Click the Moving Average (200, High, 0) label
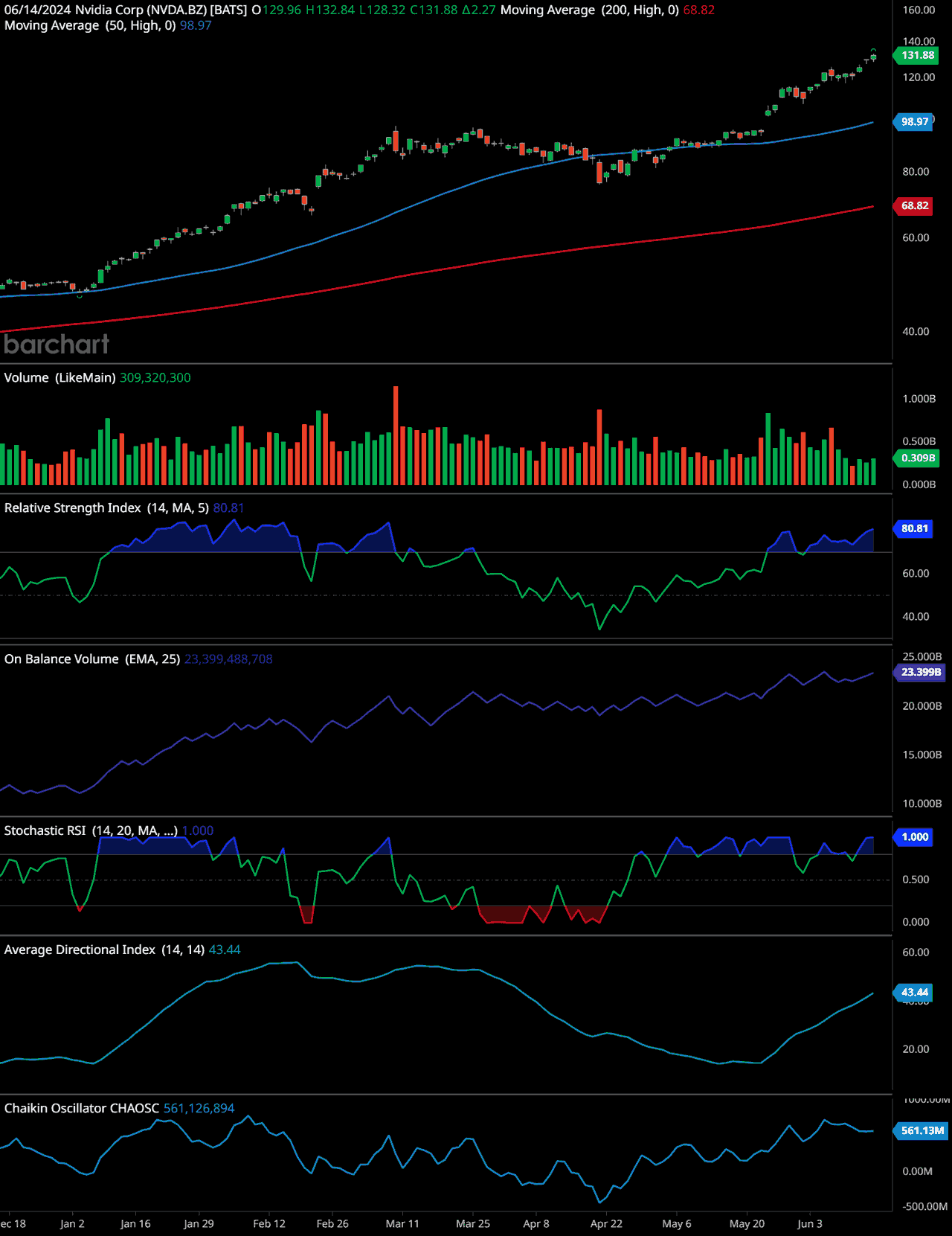The image size is (952, 1236). tap(590, 10)
